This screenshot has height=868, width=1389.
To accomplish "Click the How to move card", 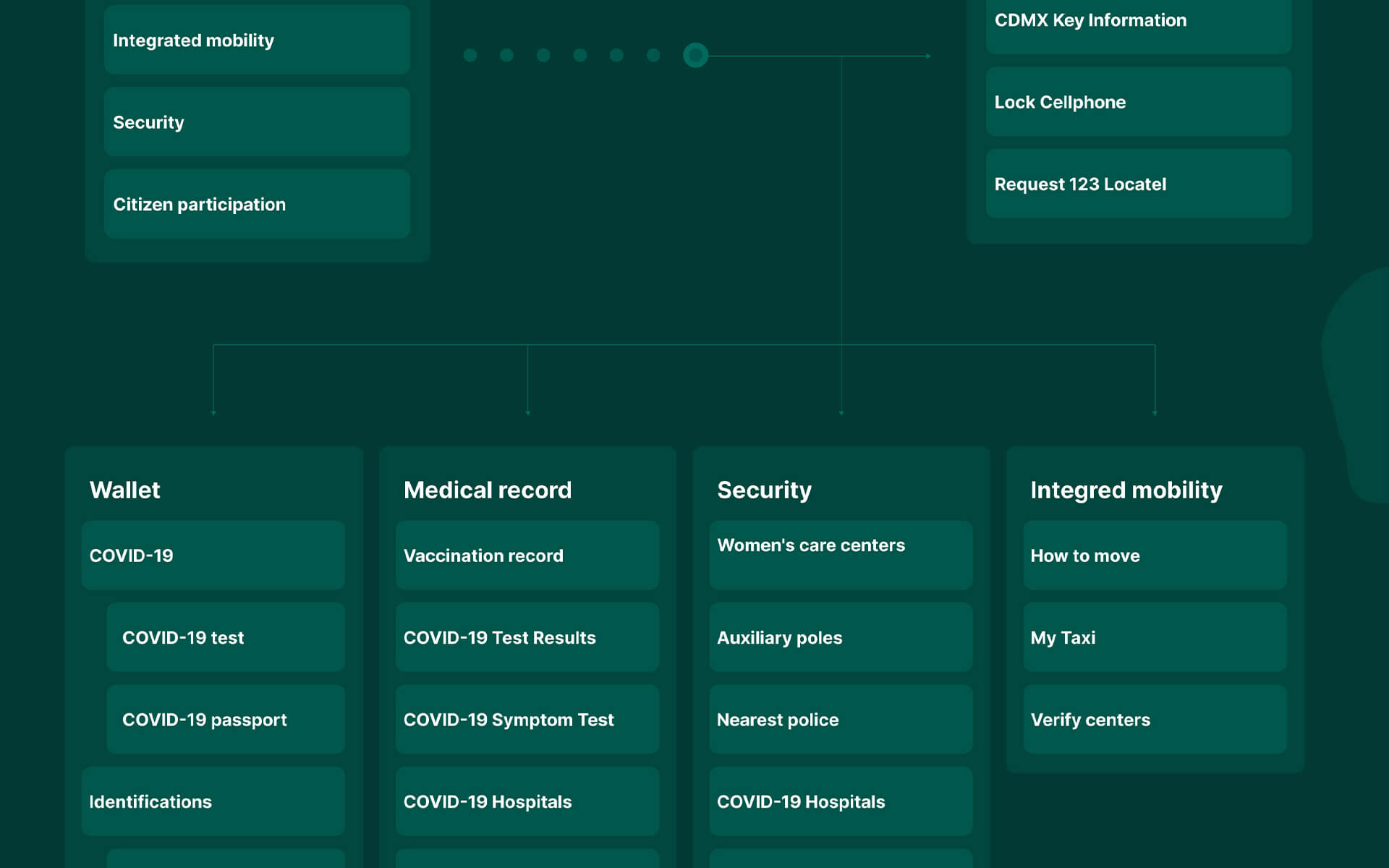I will [x=1155, y=556].
